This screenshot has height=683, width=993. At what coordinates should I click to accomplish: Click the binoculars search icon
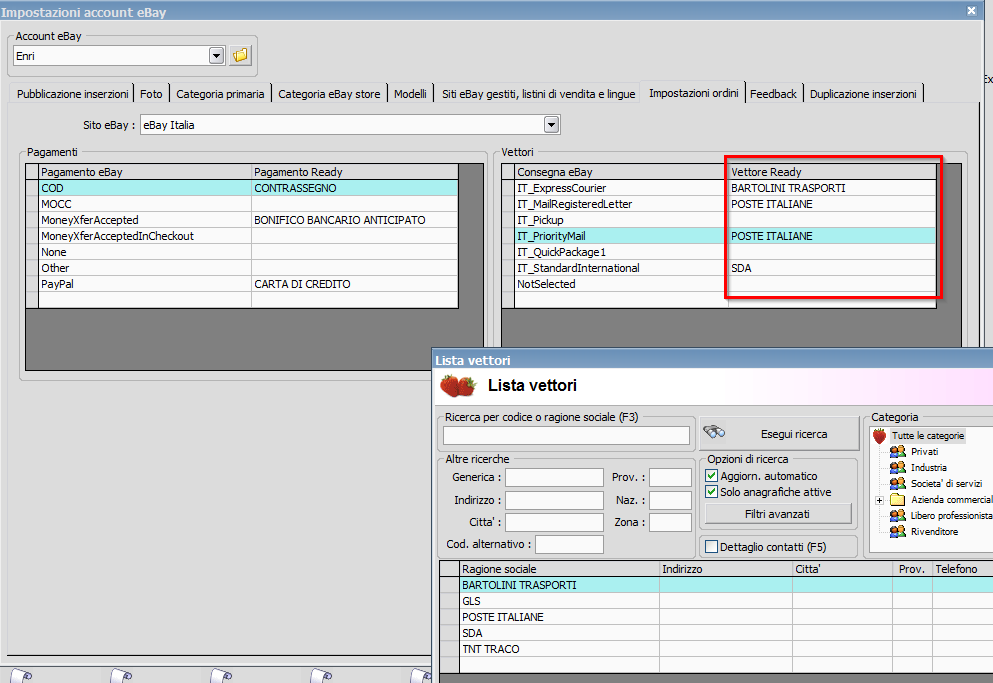(714, 433)
